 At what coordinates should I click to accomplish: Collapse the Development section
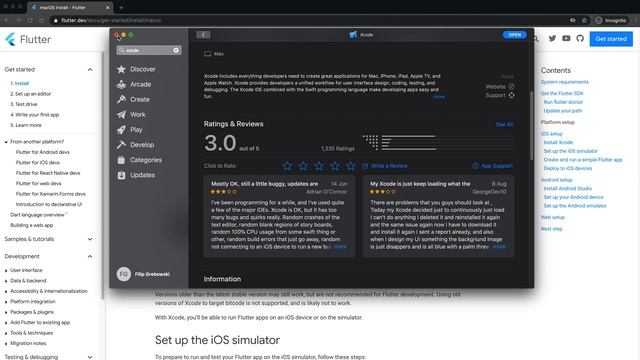(90, 256)
